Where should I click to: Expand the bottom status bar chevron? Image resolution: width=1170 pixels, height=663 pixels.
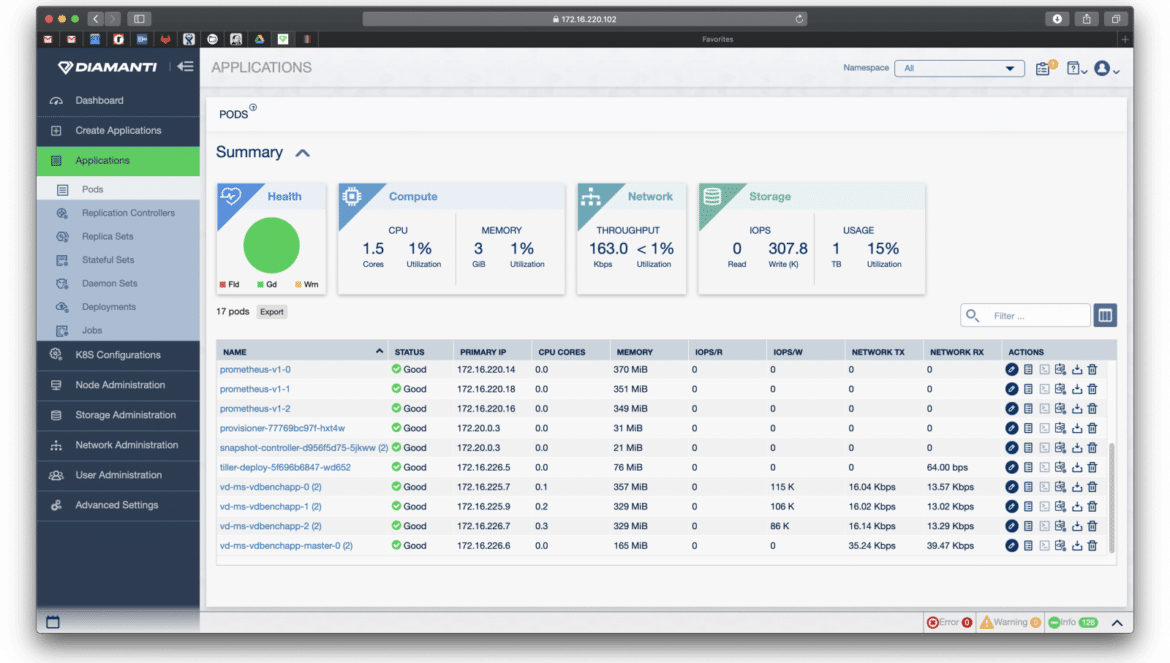[x=1117, y=623]
